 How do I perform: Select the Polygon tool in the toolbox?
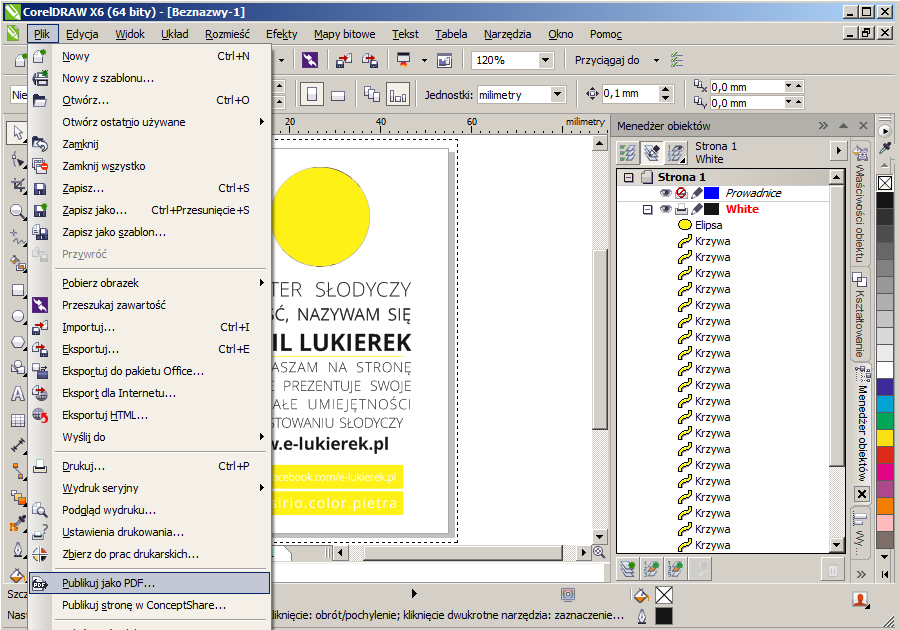18,343
